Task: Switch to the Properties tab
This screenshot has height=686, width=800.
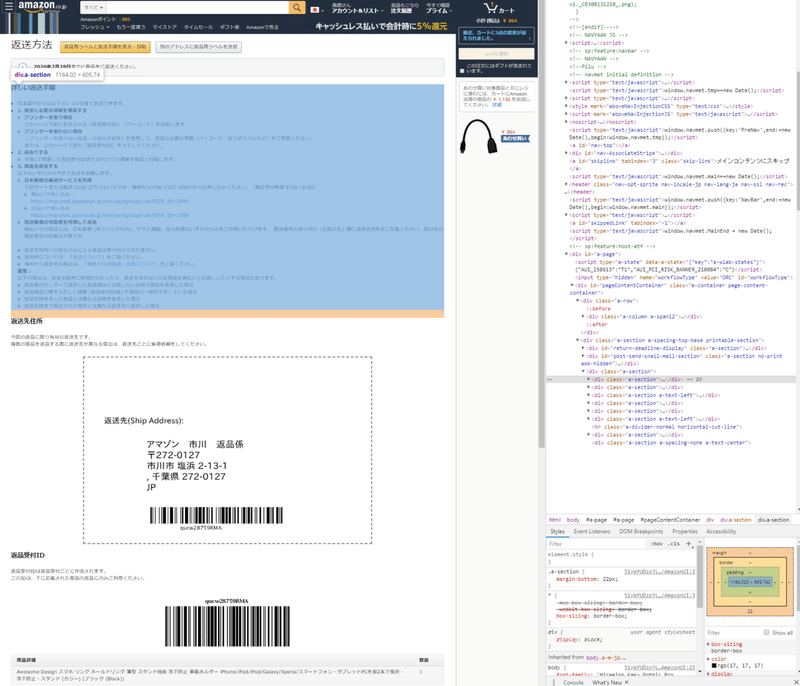Action: point(685,531)
